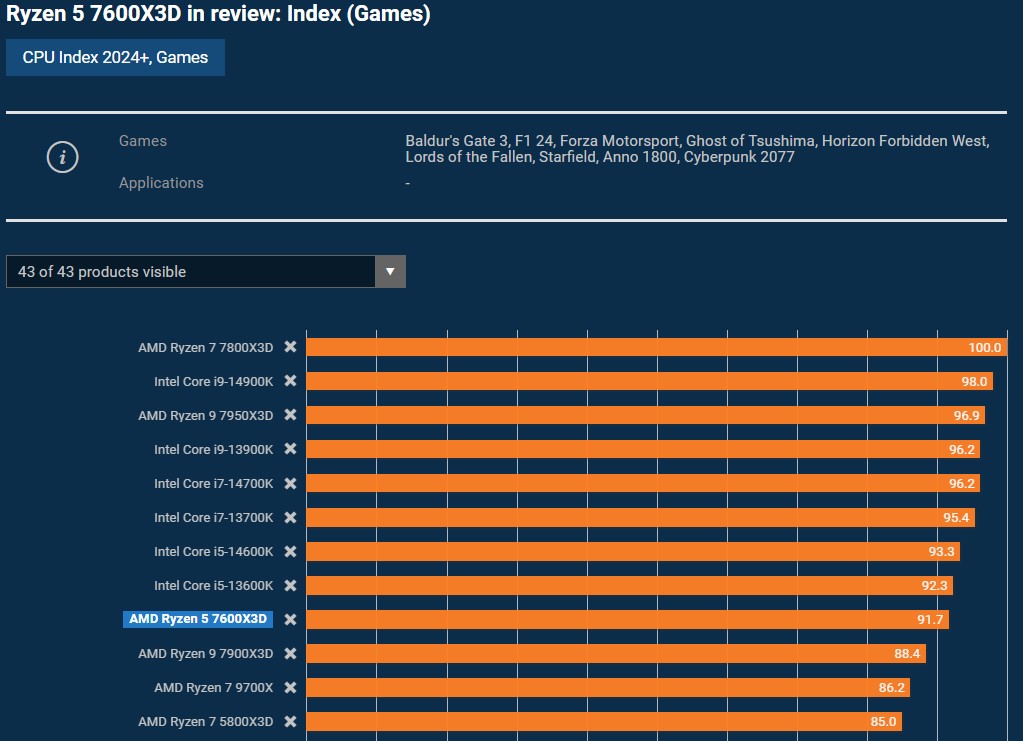This screenshot has width=1023, height=741.
Task: Remove Intel Core i9-13900K from chart
Action: click(290, 449)
